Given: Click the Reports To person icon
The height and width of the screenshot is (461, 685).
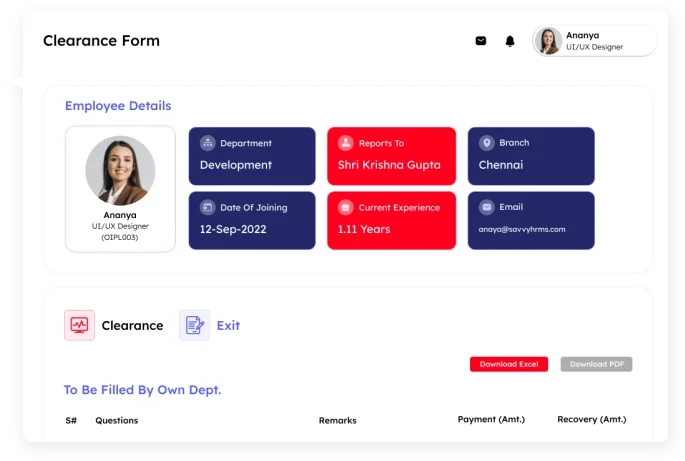Looking at the screenshot, I should point(346,143).
